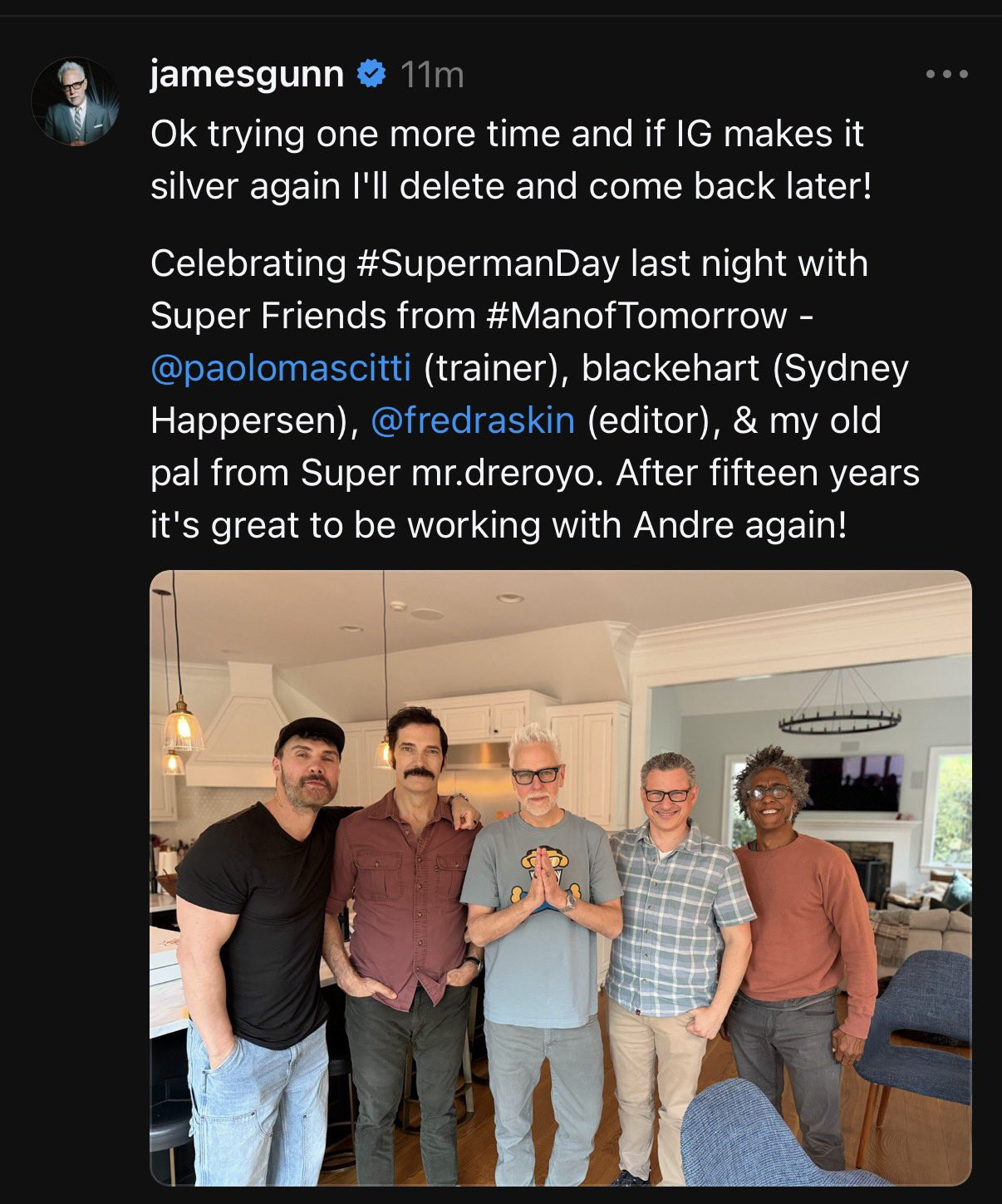Click the 11m post timestamp
Image resolution: width=1002 pixels, height=1204 pixels.
(x=431, y=76)
